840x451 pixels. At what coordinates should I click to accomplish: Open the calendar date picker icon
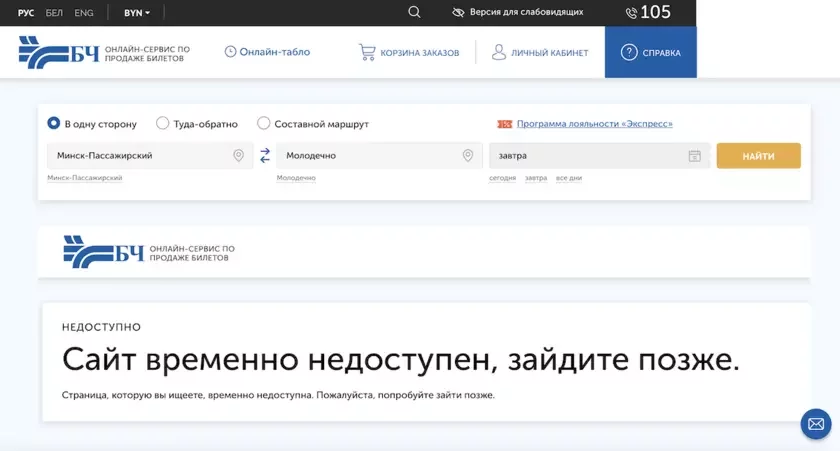coord(694,156)
